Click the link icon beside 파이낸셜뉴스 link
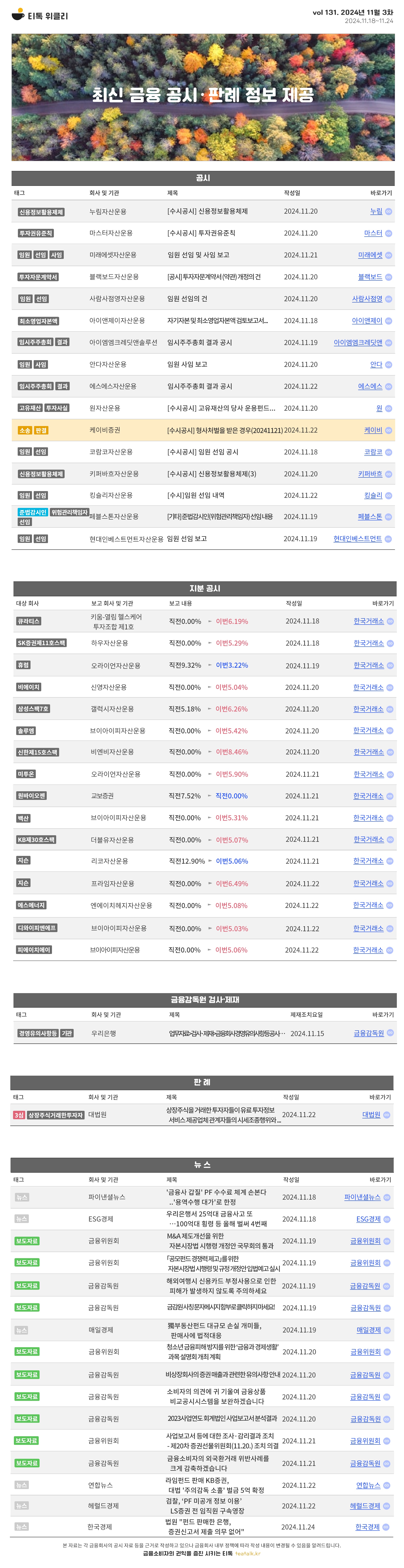 (387, 1197)
